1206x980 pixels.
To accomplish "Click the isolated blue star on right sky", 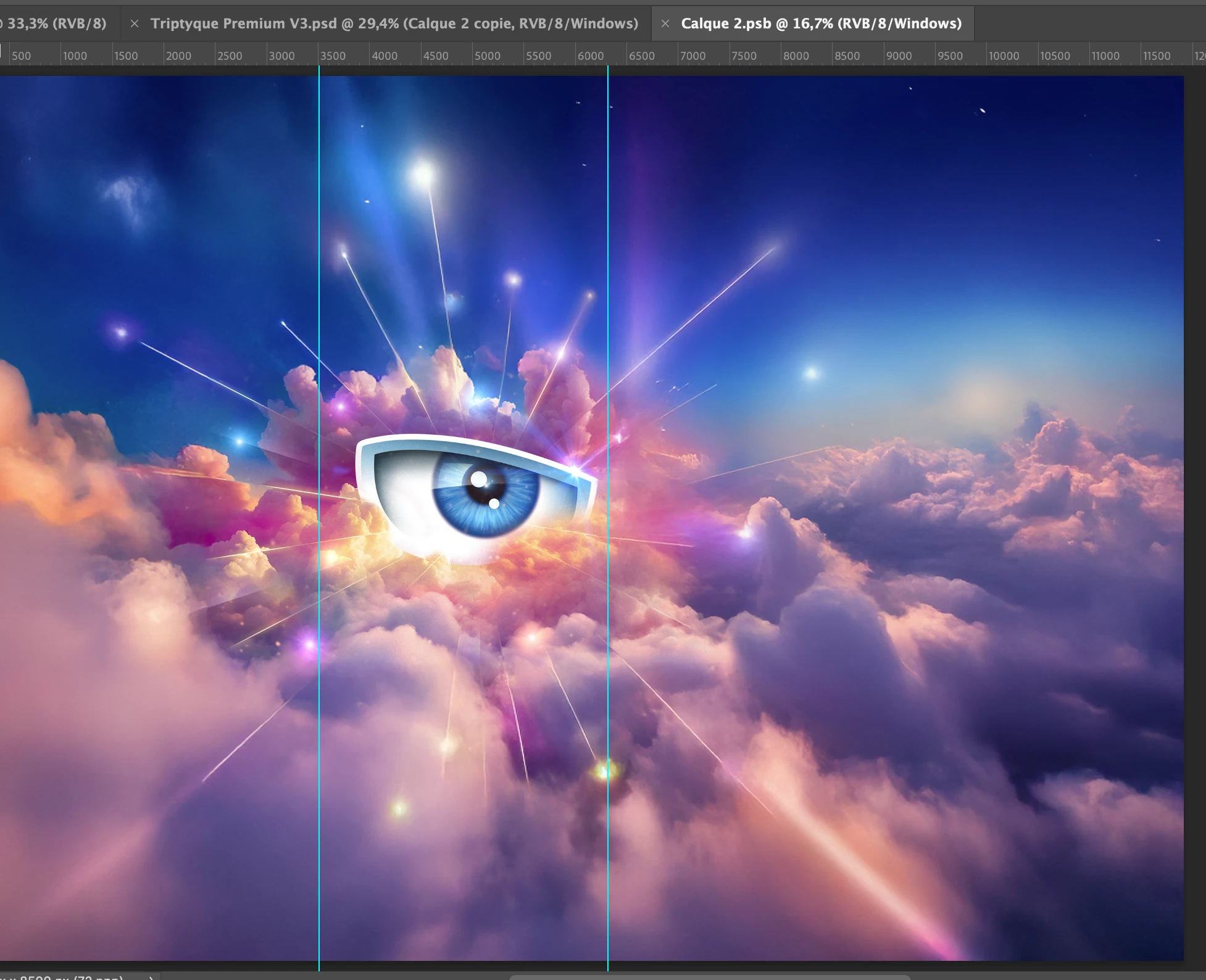I will [x=811, y=373].
